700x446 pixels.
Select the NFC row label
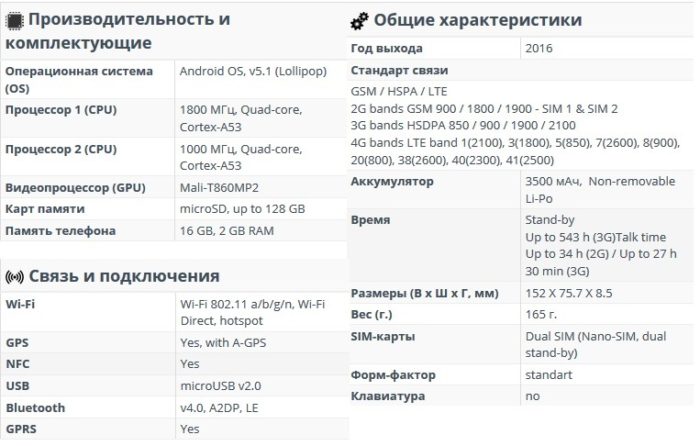tap(17, 364)
